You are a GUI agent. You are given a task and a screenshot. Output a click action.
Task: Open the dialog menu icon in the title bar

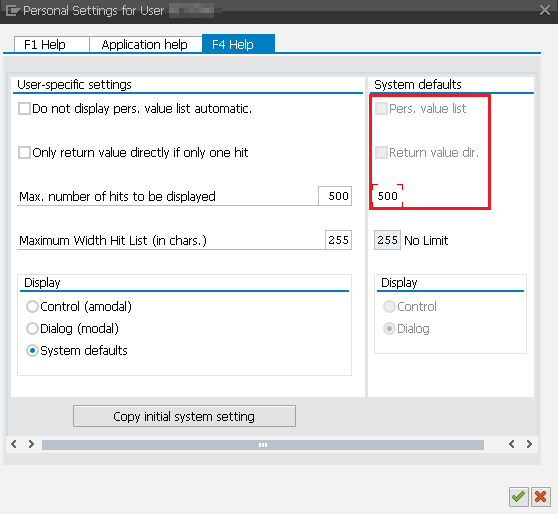pos(12,11)
